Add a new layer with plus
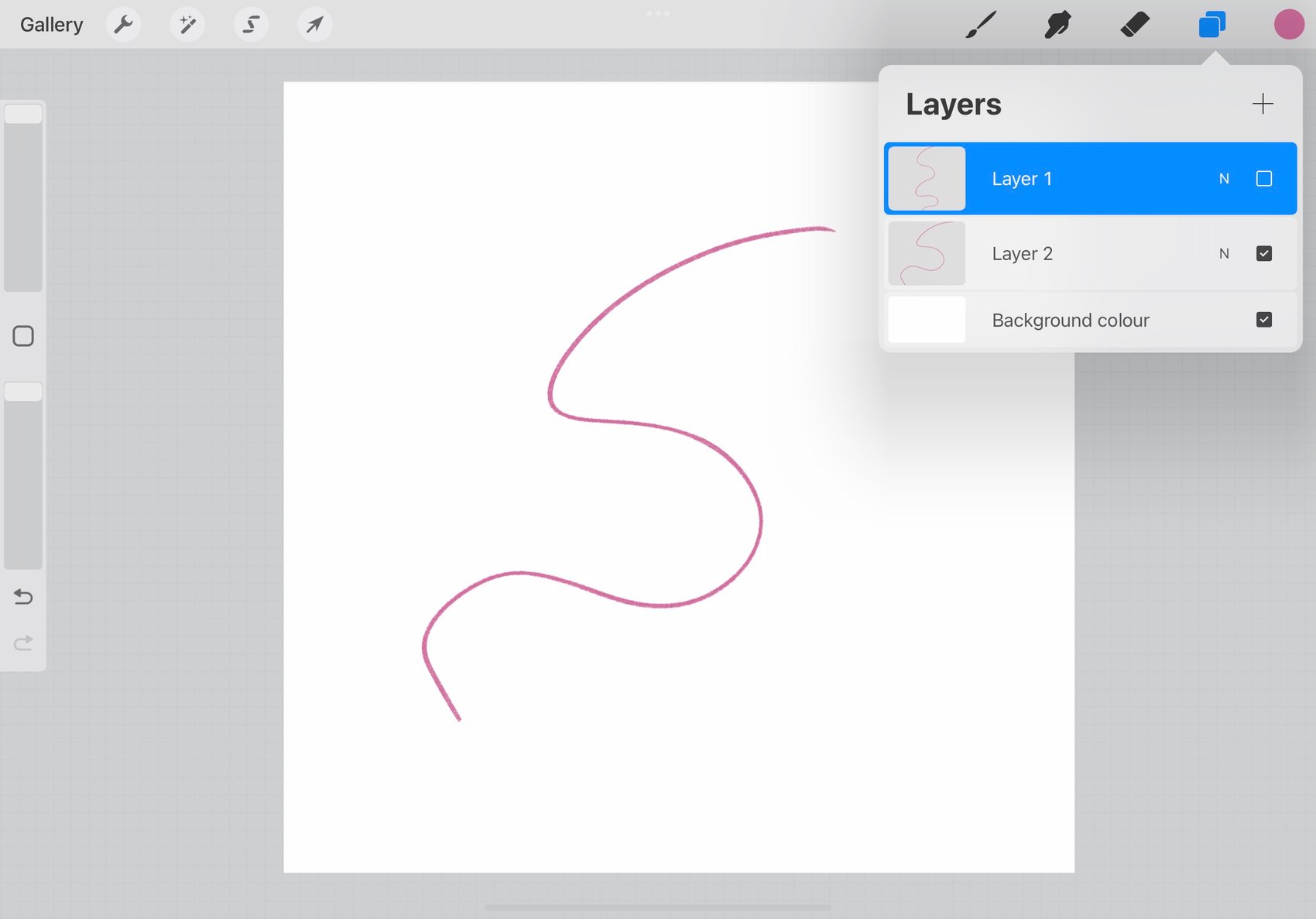 pos(1263,104)
